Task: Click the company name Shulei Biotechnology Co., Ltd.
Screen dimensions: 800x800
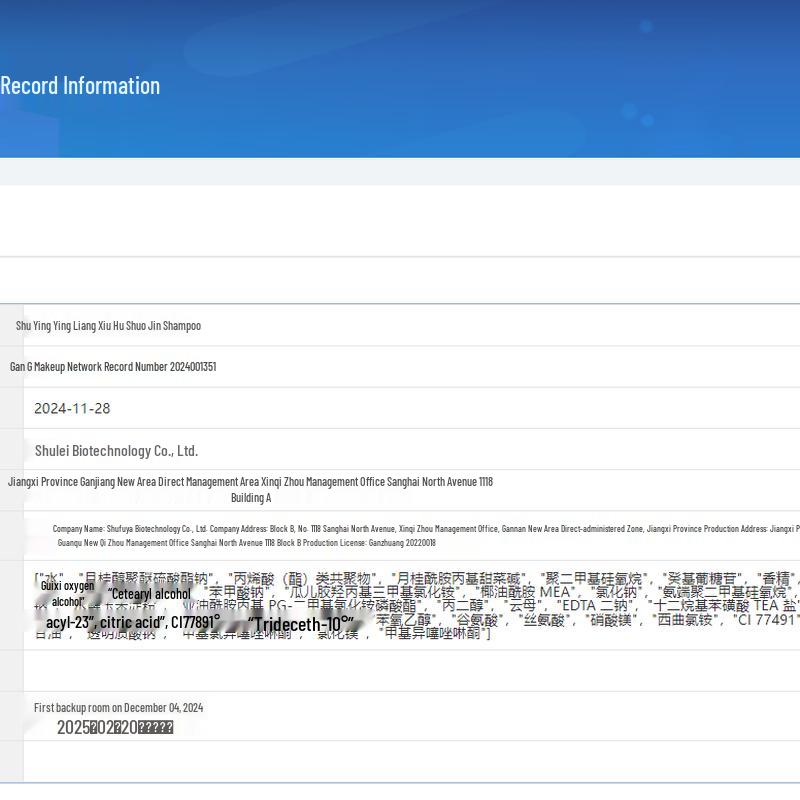Action: tap(116, 451)
